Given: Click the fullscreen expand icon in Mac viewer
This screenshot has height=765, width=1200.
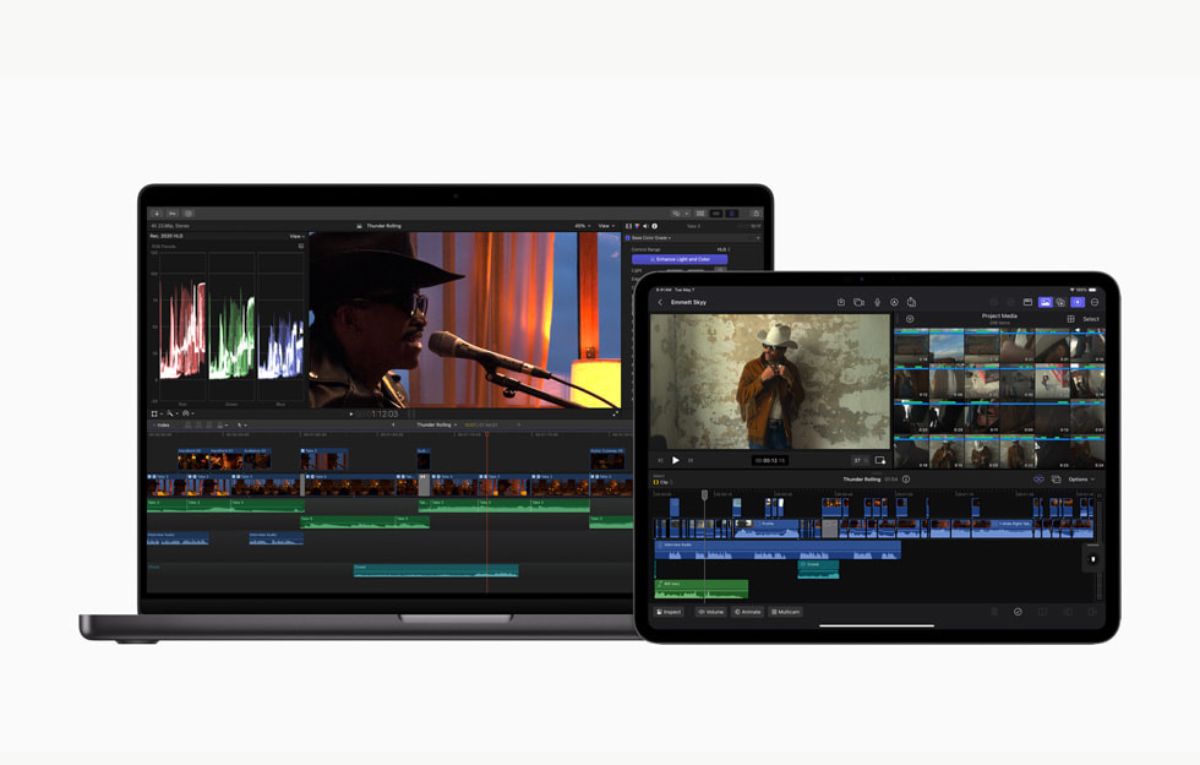Looking at the screenshot, I should tap(615, 413).
